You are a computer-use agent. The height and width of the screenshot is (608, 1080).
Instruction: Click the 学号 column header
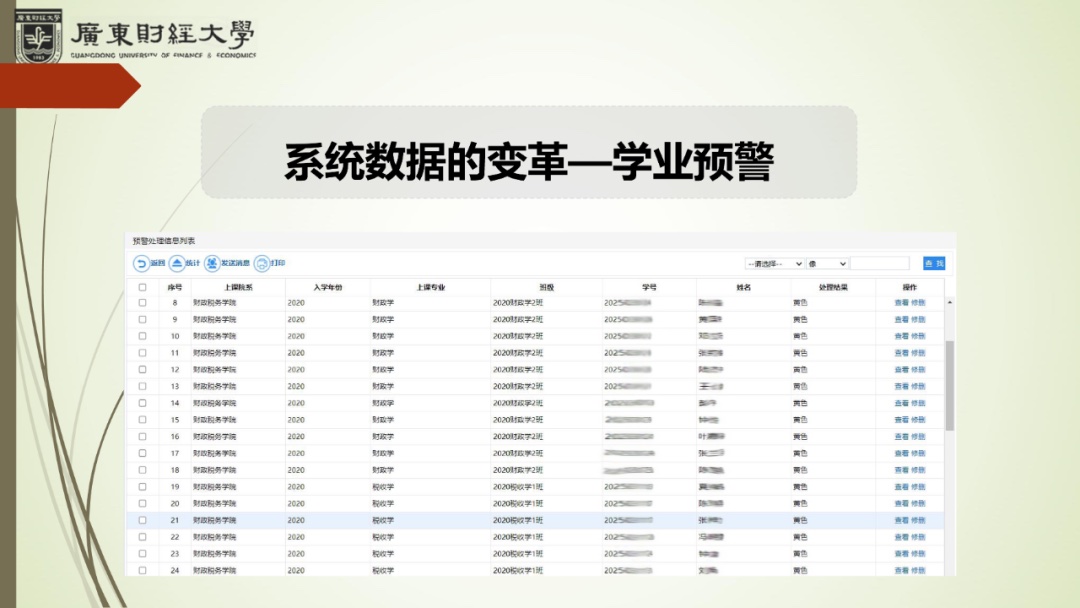[649, 287]
